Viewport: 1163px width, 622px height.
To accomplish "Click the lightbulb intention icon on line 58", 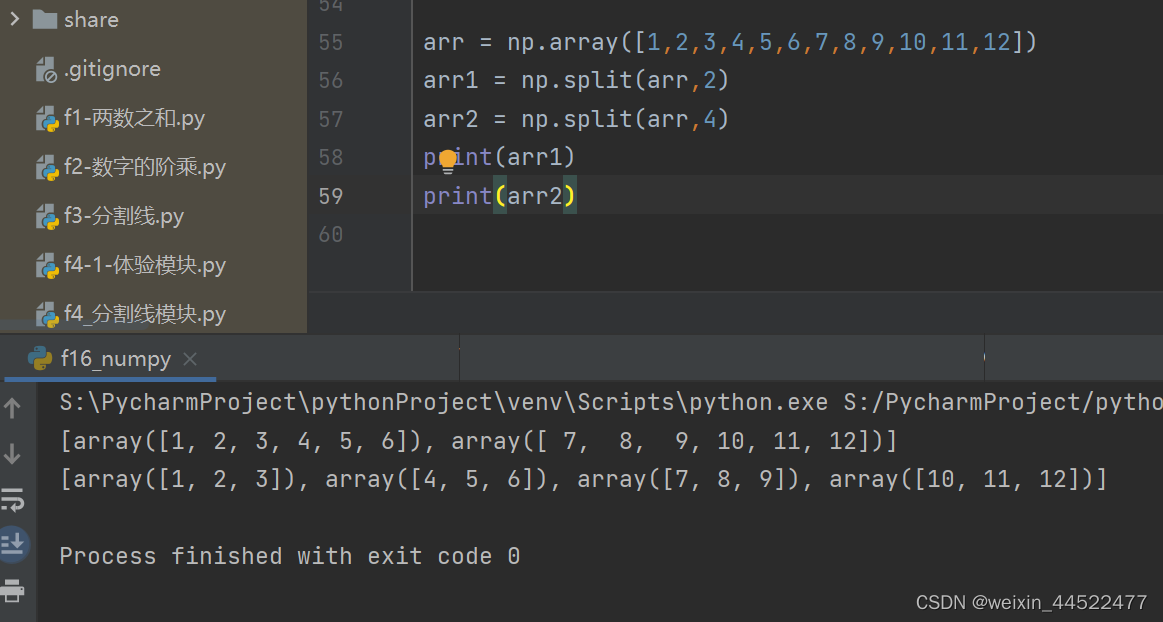I will [448, 161].
